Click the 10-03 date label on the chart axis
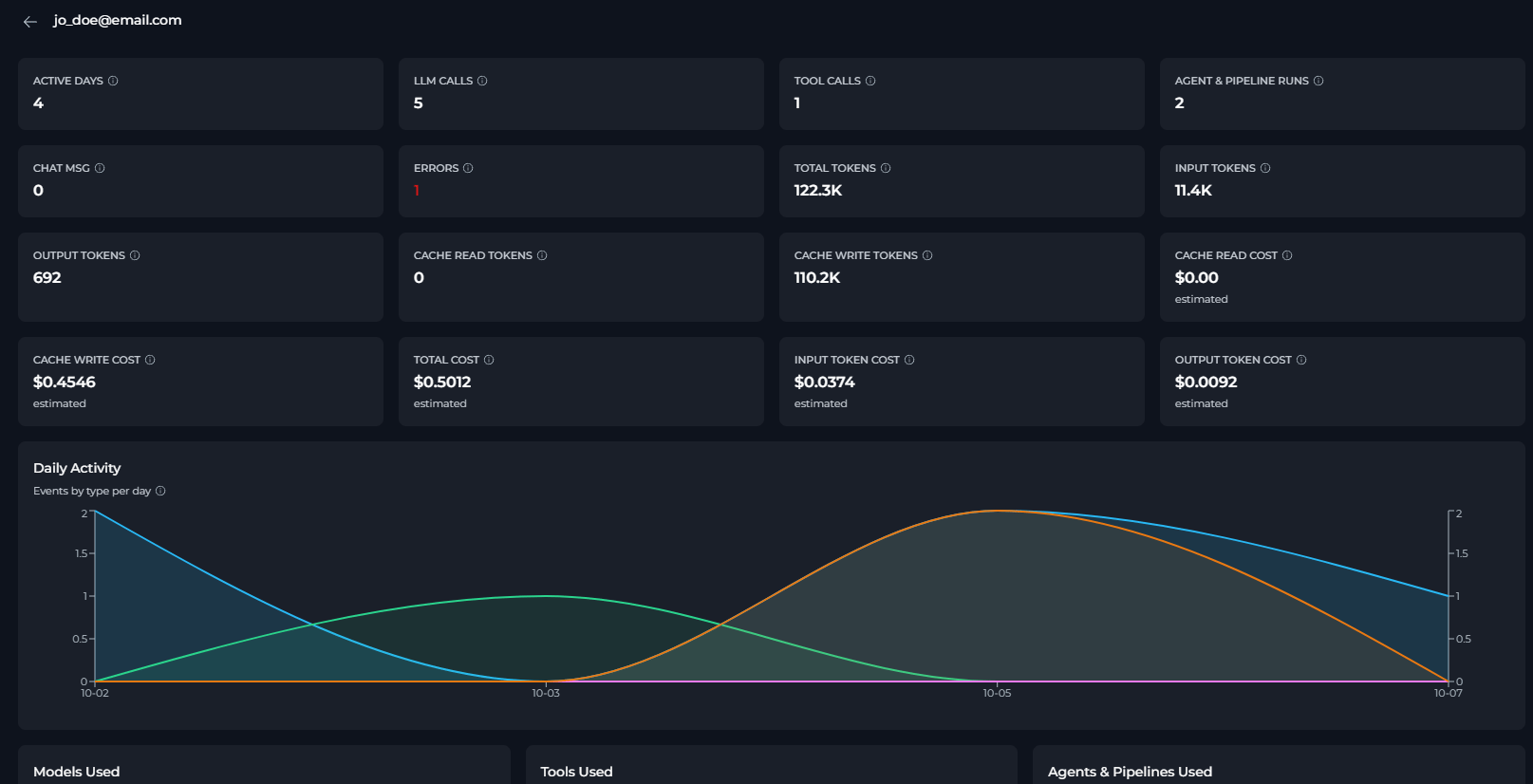Screen dimensions: 1533x784 click(x=546, y=693)
